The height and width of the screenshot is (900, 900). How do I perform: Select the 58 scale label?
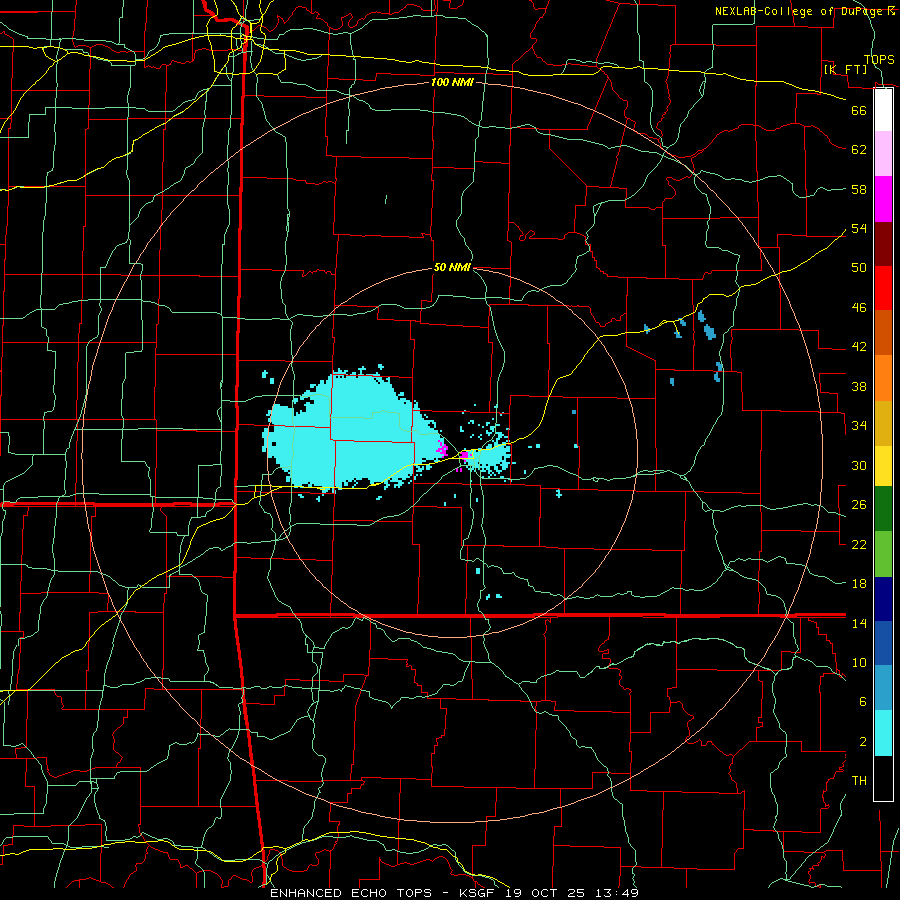click(x=859, y=189)
